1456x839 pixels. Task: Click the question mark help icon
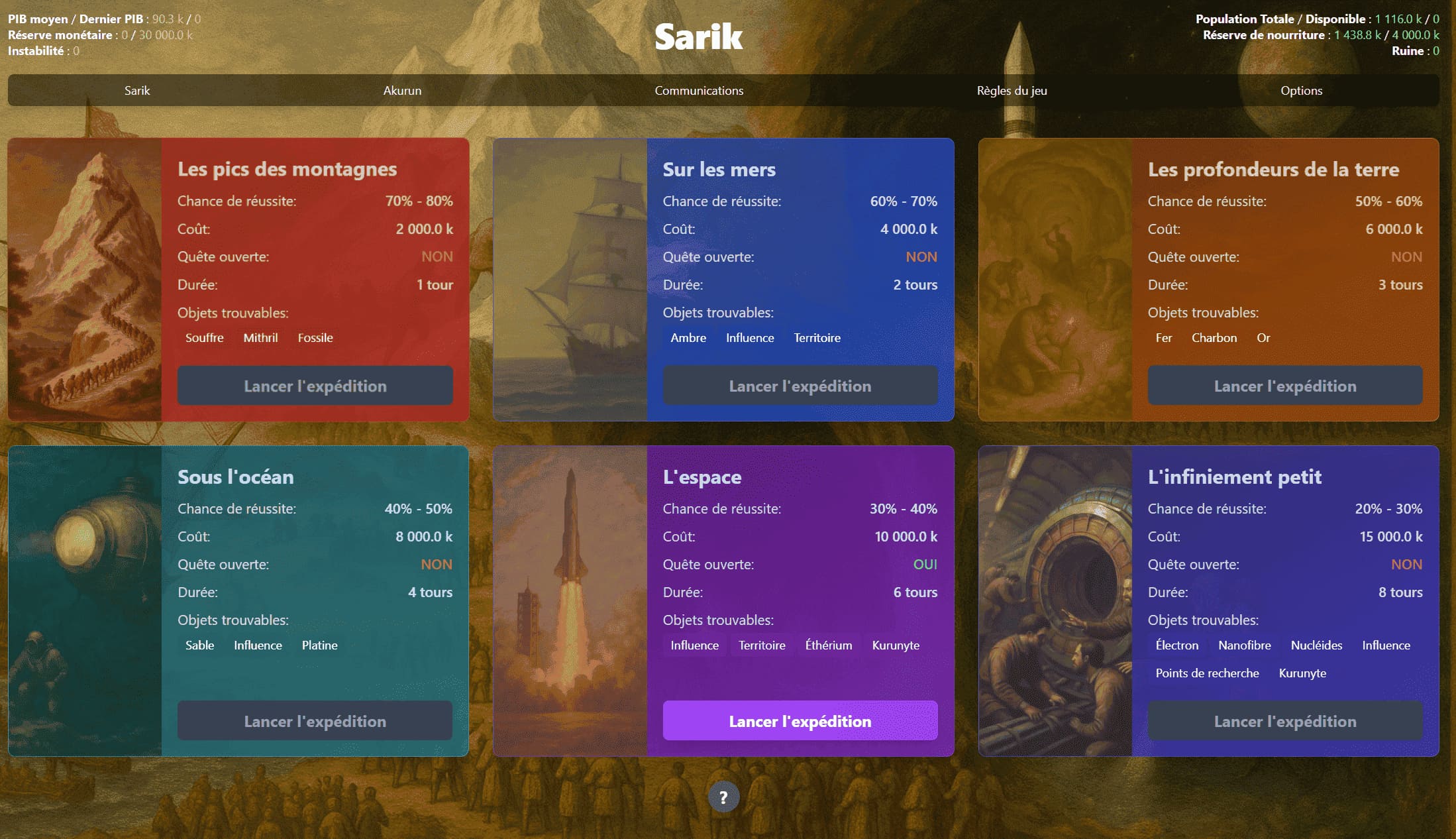click(723, 797)
